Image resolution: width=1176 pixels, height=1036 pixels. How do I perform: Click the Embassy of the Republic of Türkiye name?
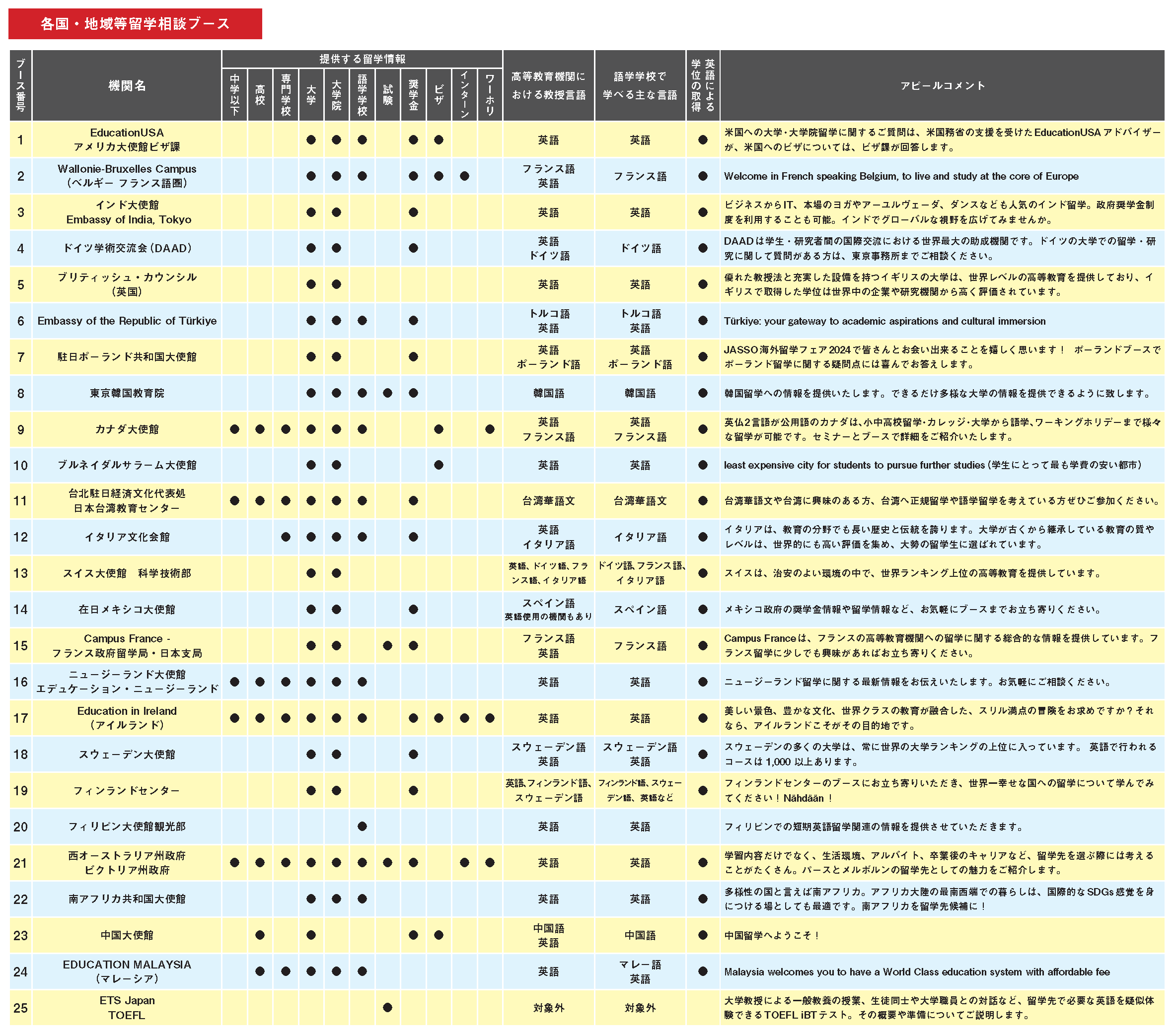coord(127,321)
